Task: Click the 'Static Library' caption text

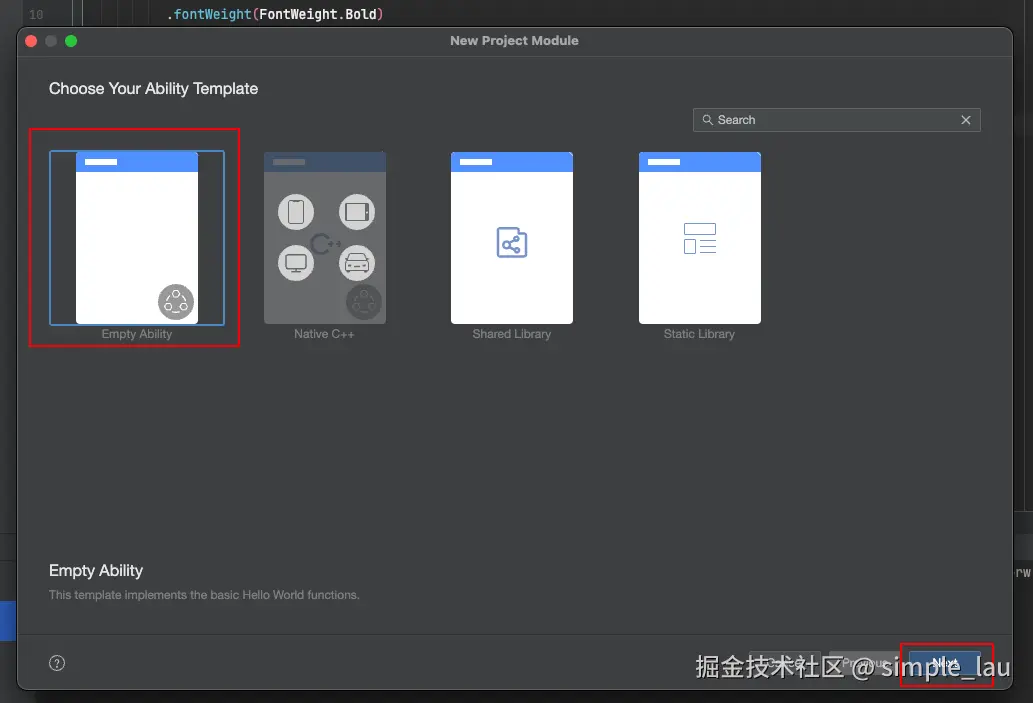Action: 699,334
